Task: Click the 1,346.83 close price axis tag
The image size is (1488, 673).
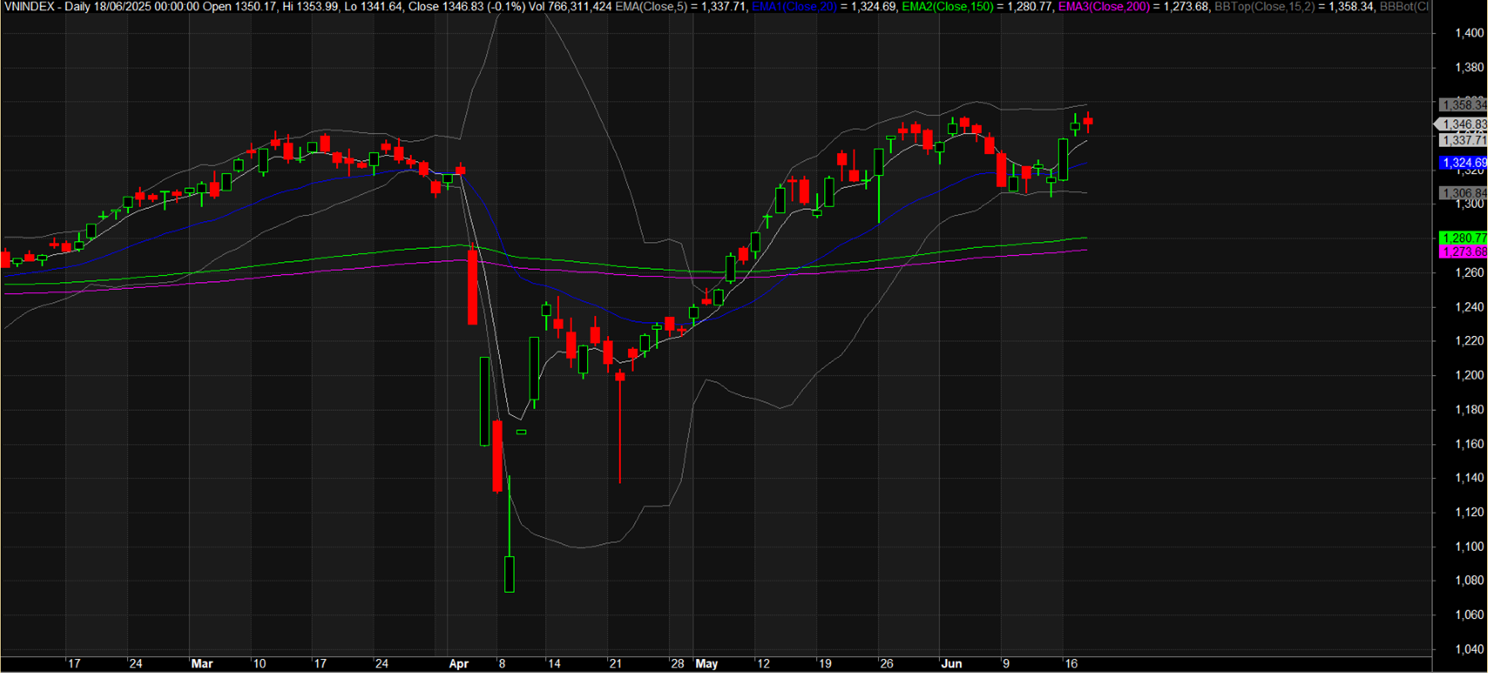Action: click(x=1463, y=124)
